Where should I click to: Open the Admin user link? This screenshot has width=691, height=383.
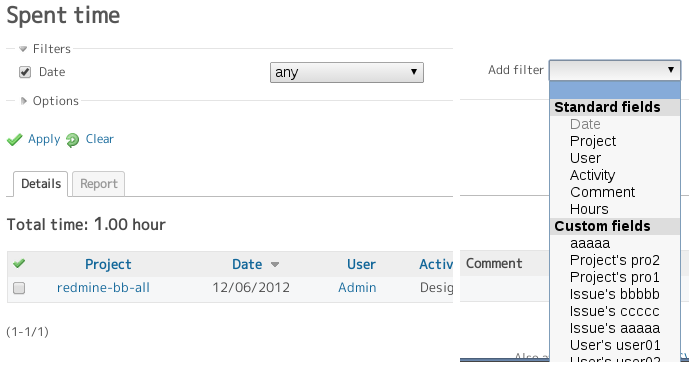pos(357,288)
